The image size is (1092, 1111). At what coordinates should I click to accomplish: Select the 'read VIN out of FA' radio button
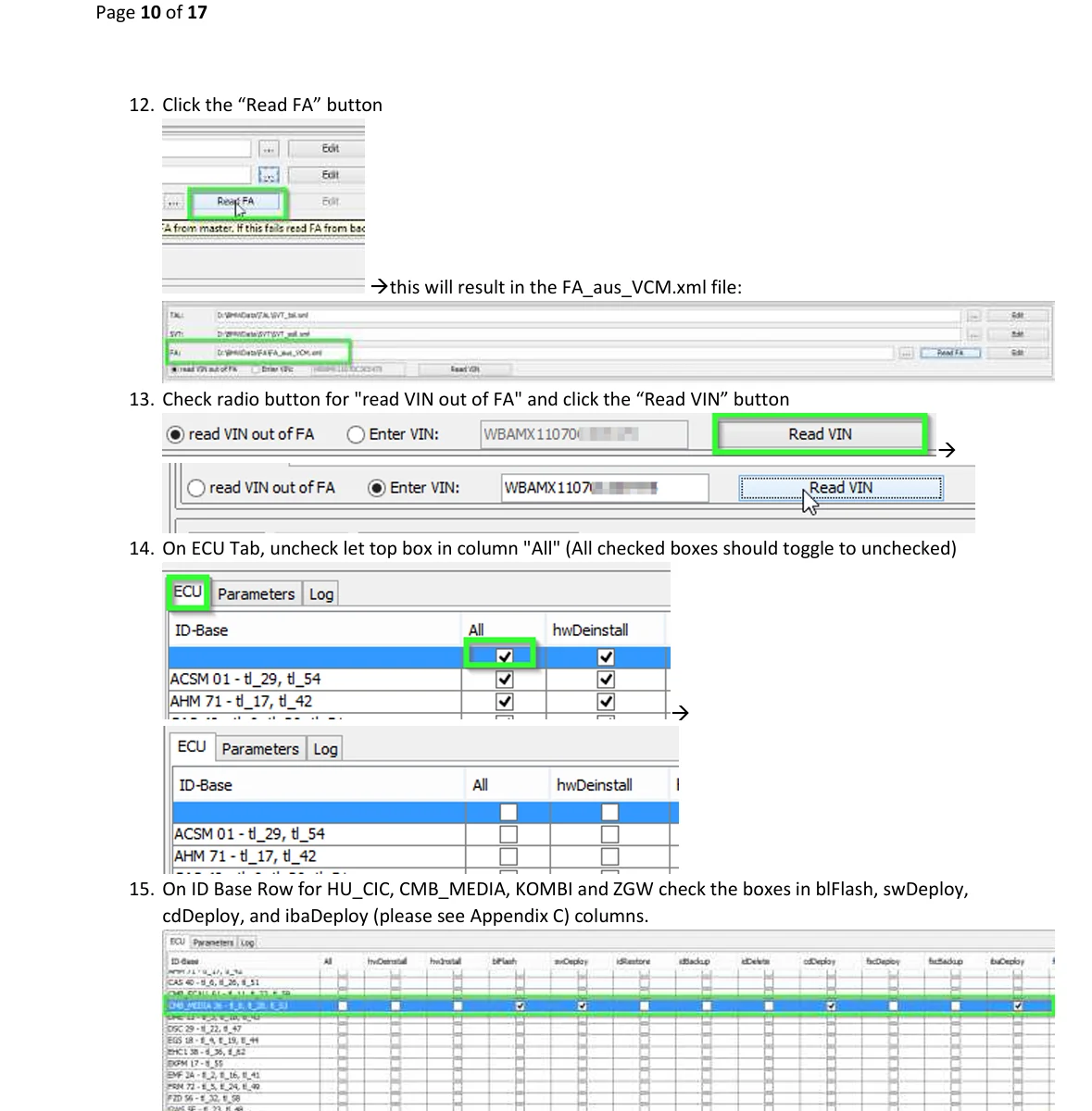(x=175, y=433)
